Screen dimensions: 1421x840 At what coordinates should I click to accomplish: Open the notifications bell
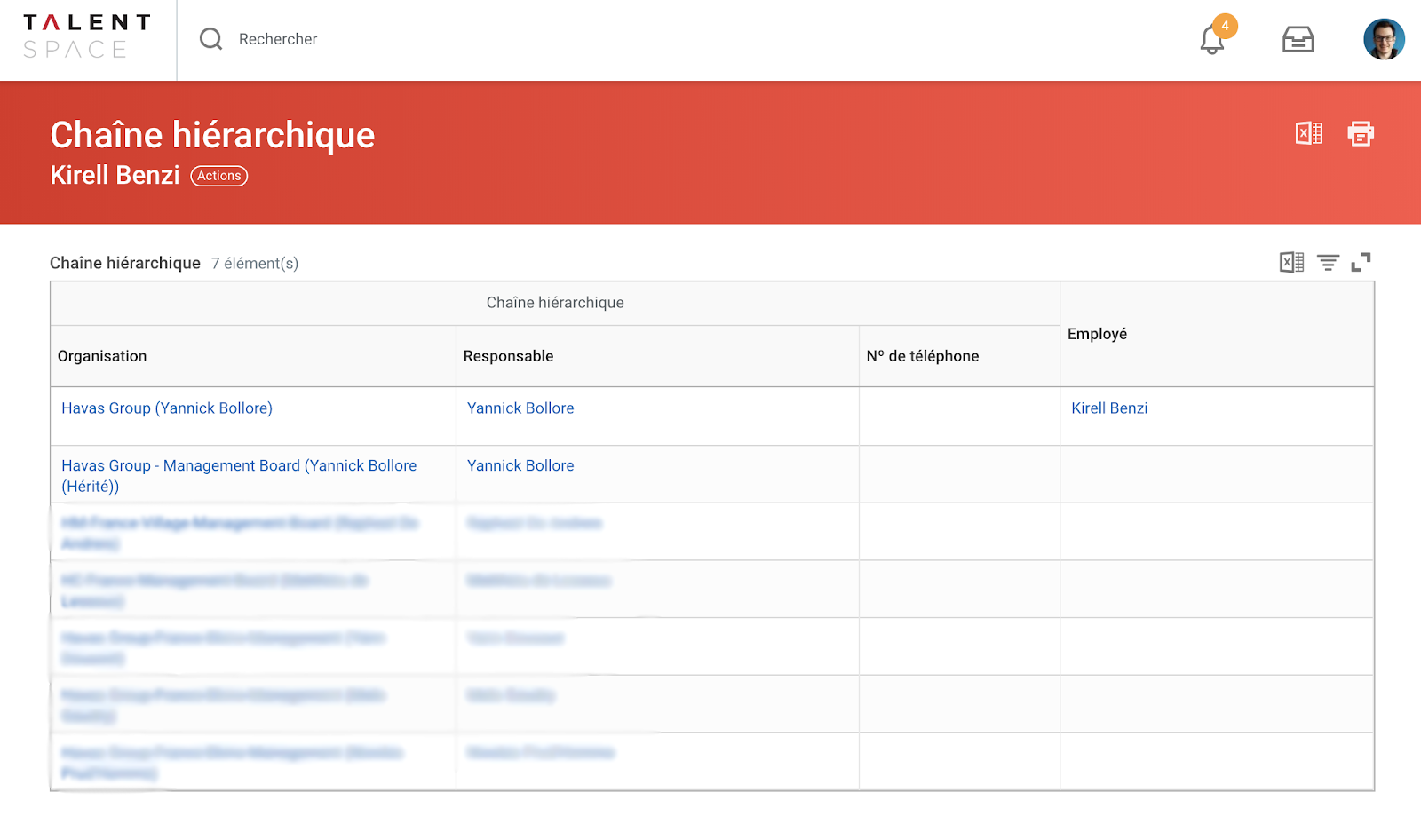(1212, 40)
